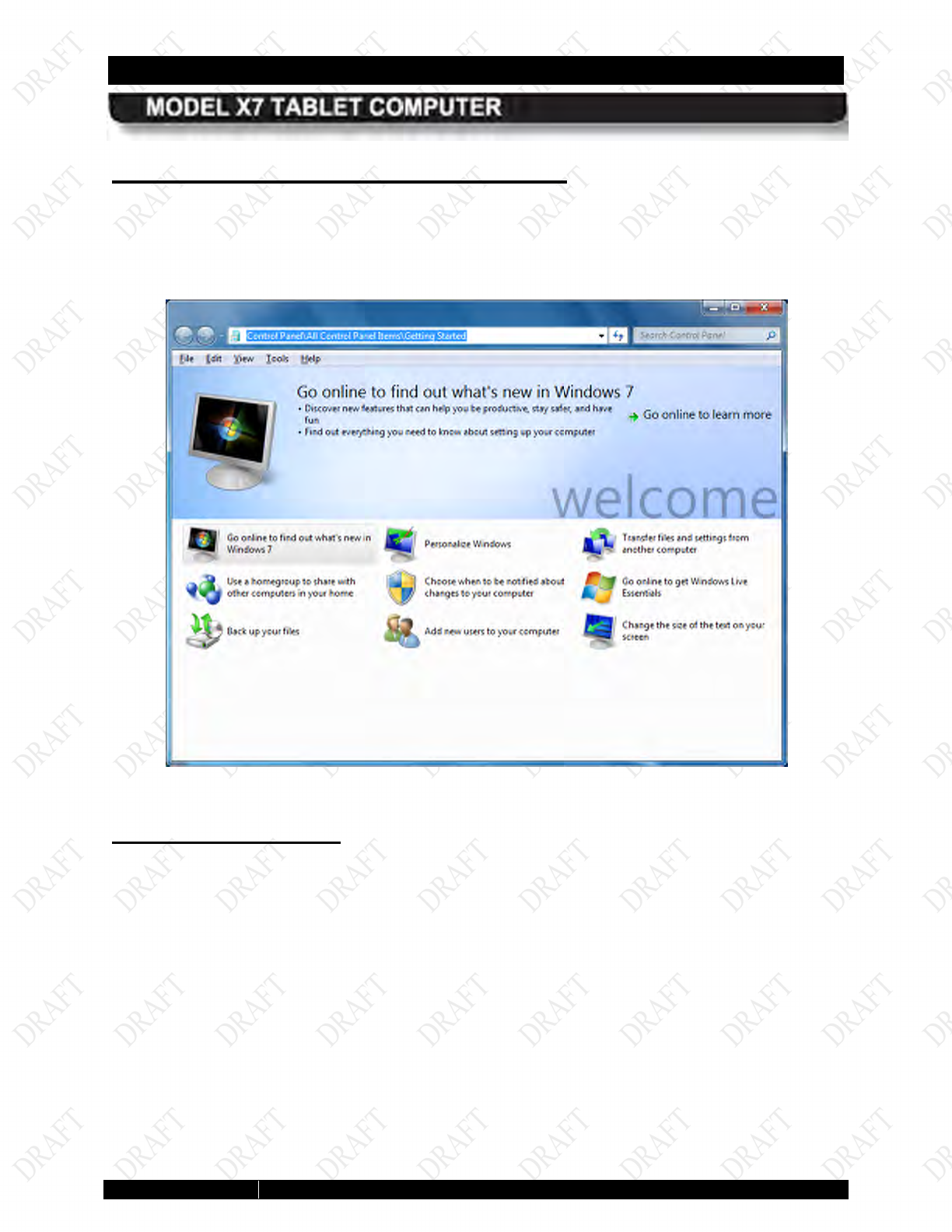The image size is (952, 1232).
Task: Click the Change text size monitor icon
Action: 598,631
